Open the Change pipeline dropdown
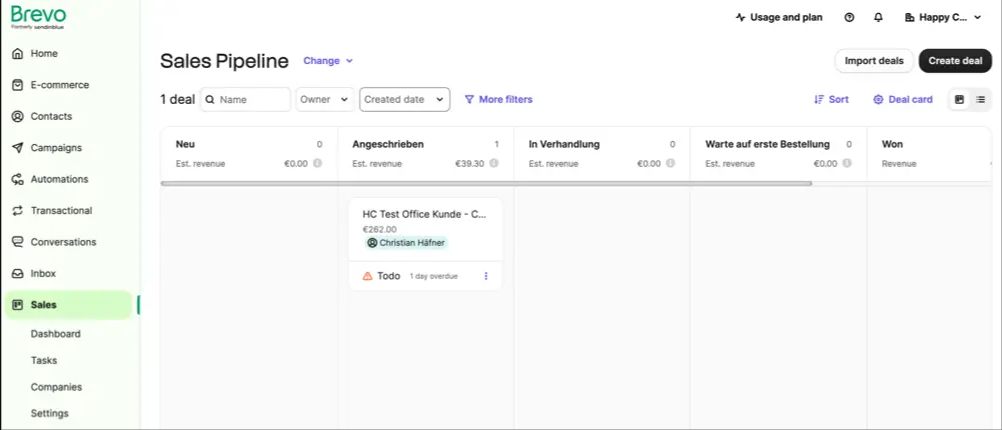Image resolution: width=1002 pixels, height=430 pixels. [328, 61]
